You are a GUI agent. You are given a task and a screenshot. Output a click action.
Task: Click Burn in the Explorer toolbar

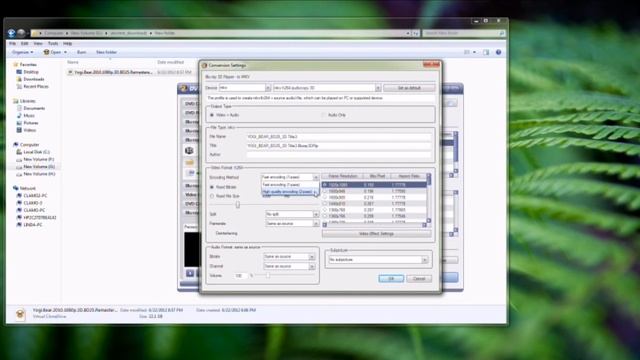[x=81, y=52]
